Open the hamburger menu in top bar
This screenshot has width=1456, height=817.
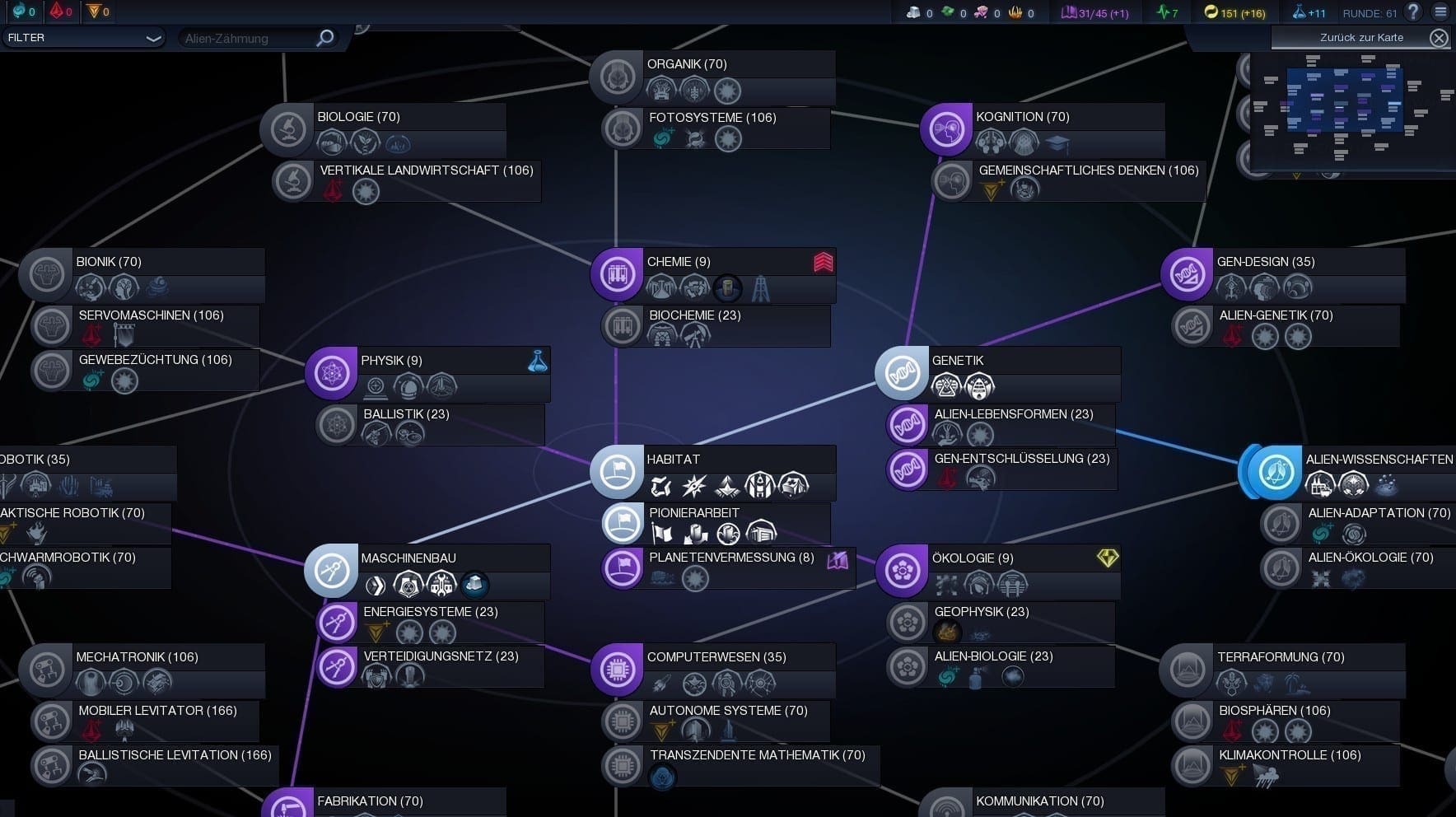[1440, 12]
